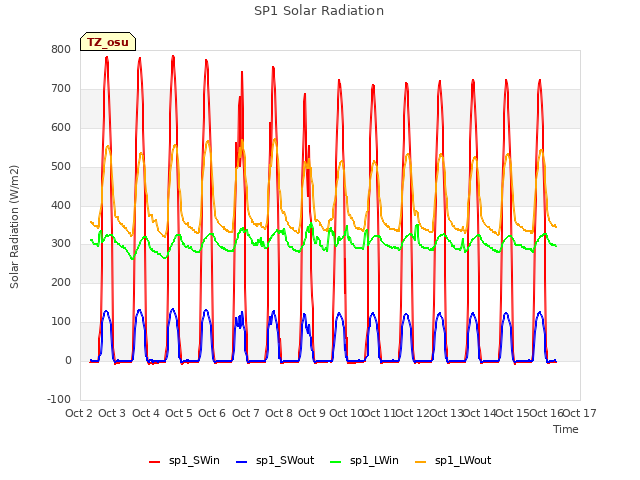The width and height of the screenshot is (640, 480).
Task: Click the Oct 4 x-axis label
Action: pos(146,413)
